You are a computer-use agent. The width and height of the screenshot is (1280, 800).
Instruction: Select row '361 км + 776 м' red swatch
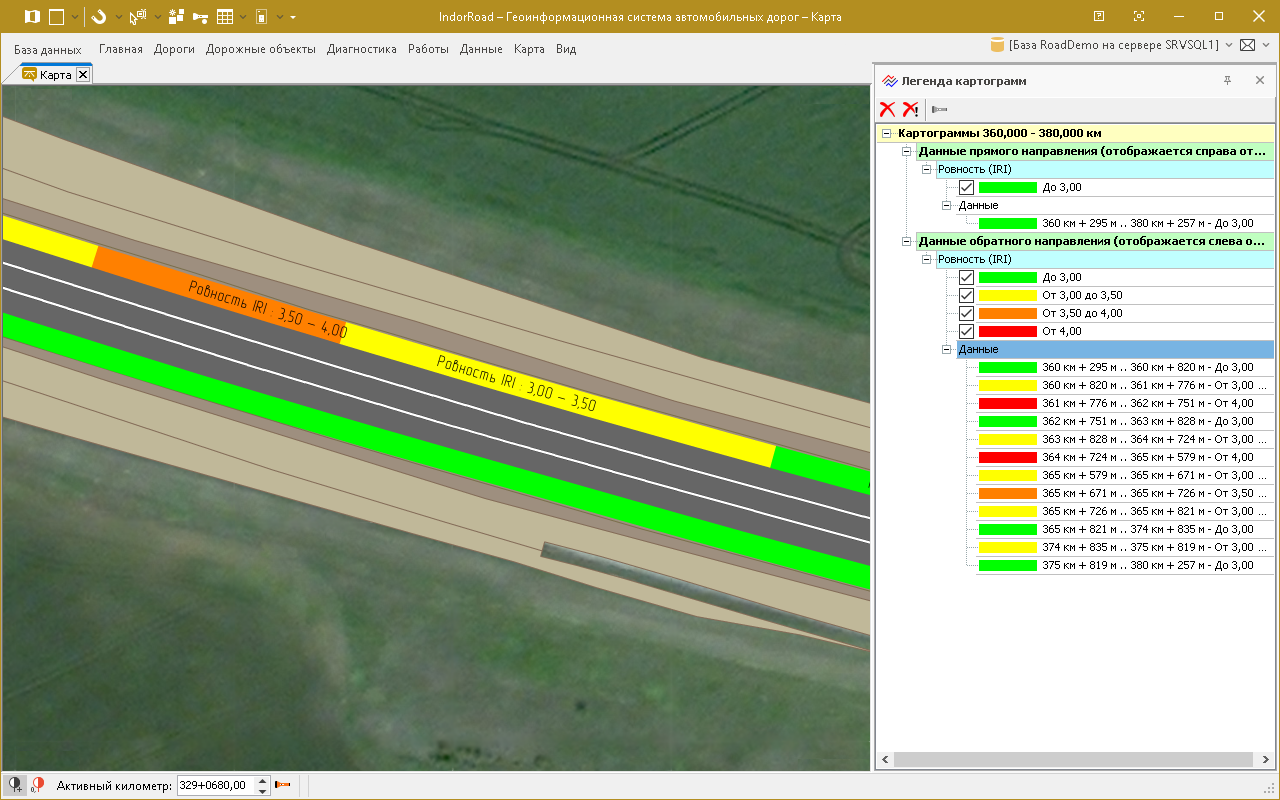pyautogui.click(x=1008, y=404)
